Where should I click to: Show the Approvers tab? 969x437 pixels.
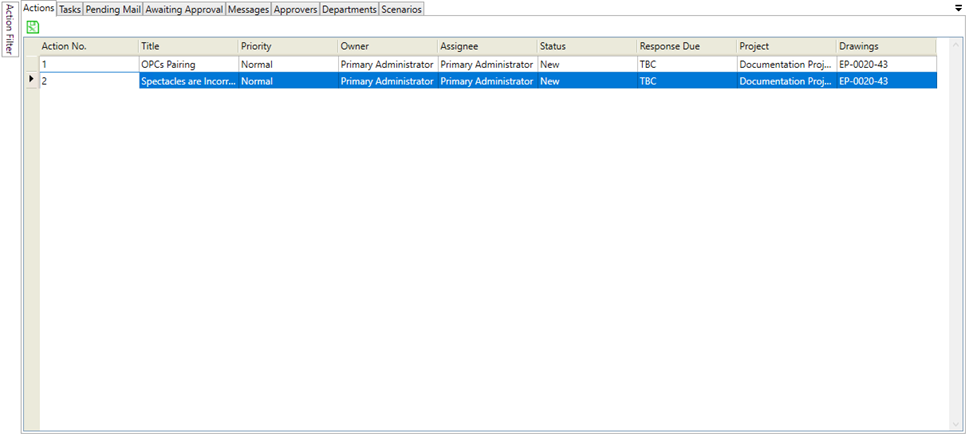click(295, 9)
